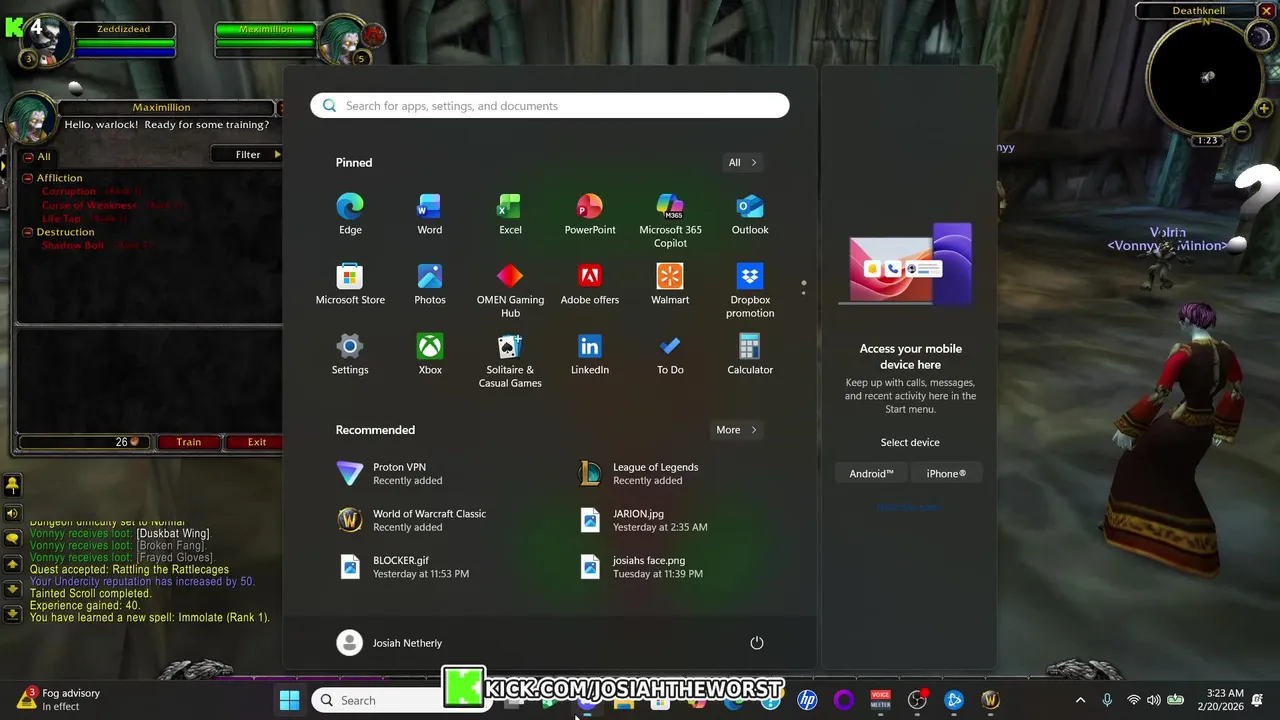Open Microsoft Store pinned app
Image resolution: width=1280 pixels, height=720 pixels.
click(x=350, y=284)
